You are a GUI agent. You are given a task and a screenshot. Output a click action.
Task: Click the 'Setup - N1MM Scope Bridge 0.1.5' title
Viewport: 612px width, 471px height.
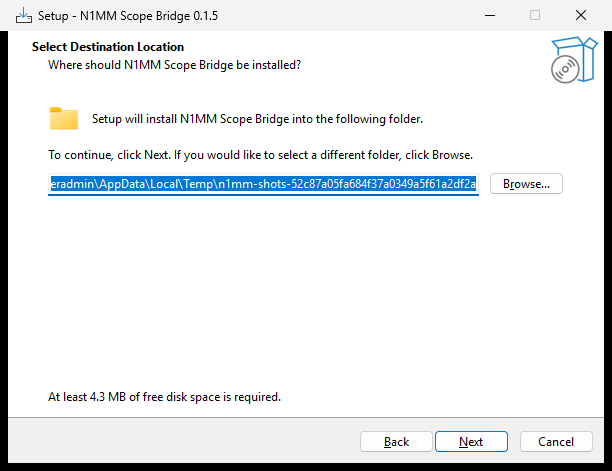(128, 16)
